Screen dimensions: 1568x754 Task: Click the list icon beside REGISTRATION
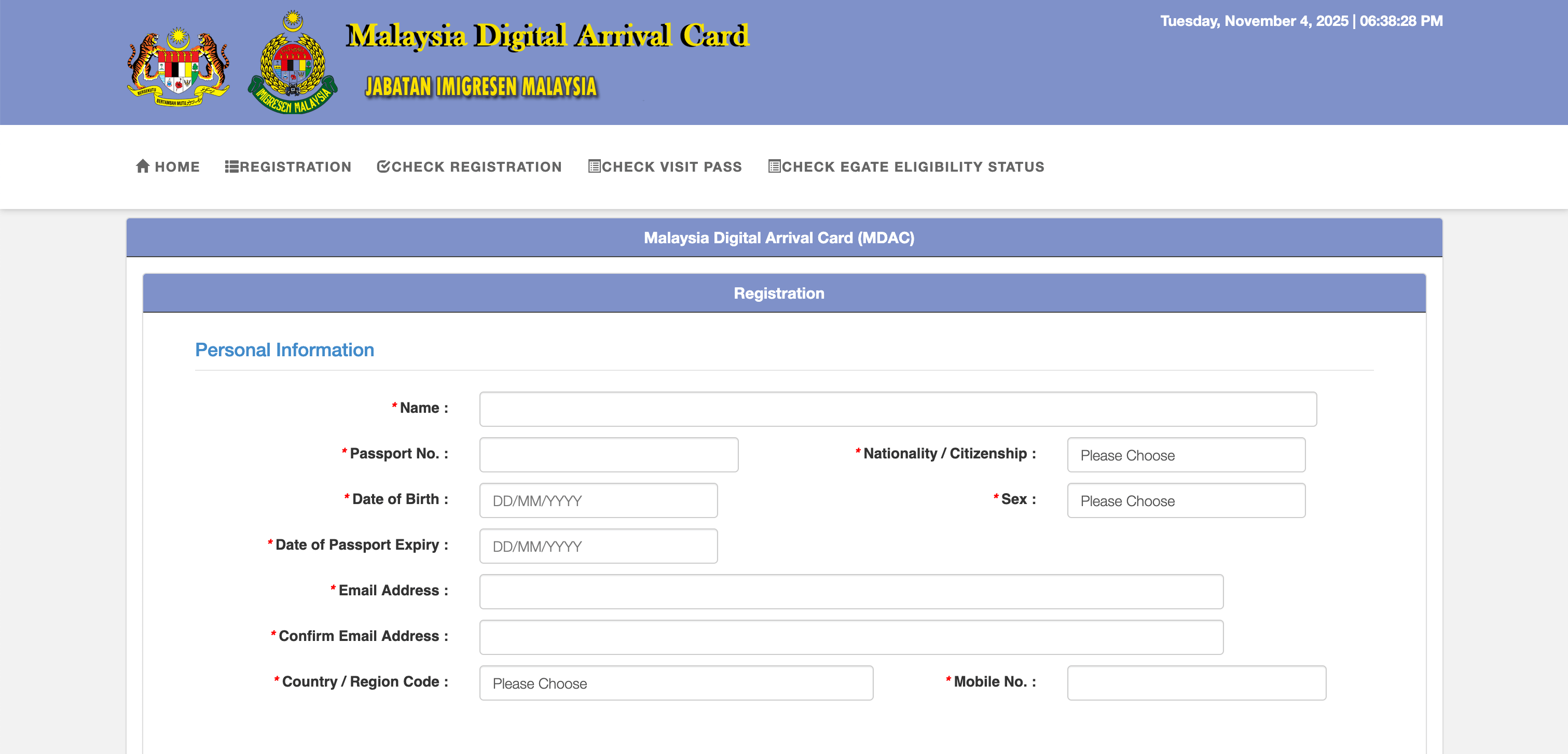231,167
